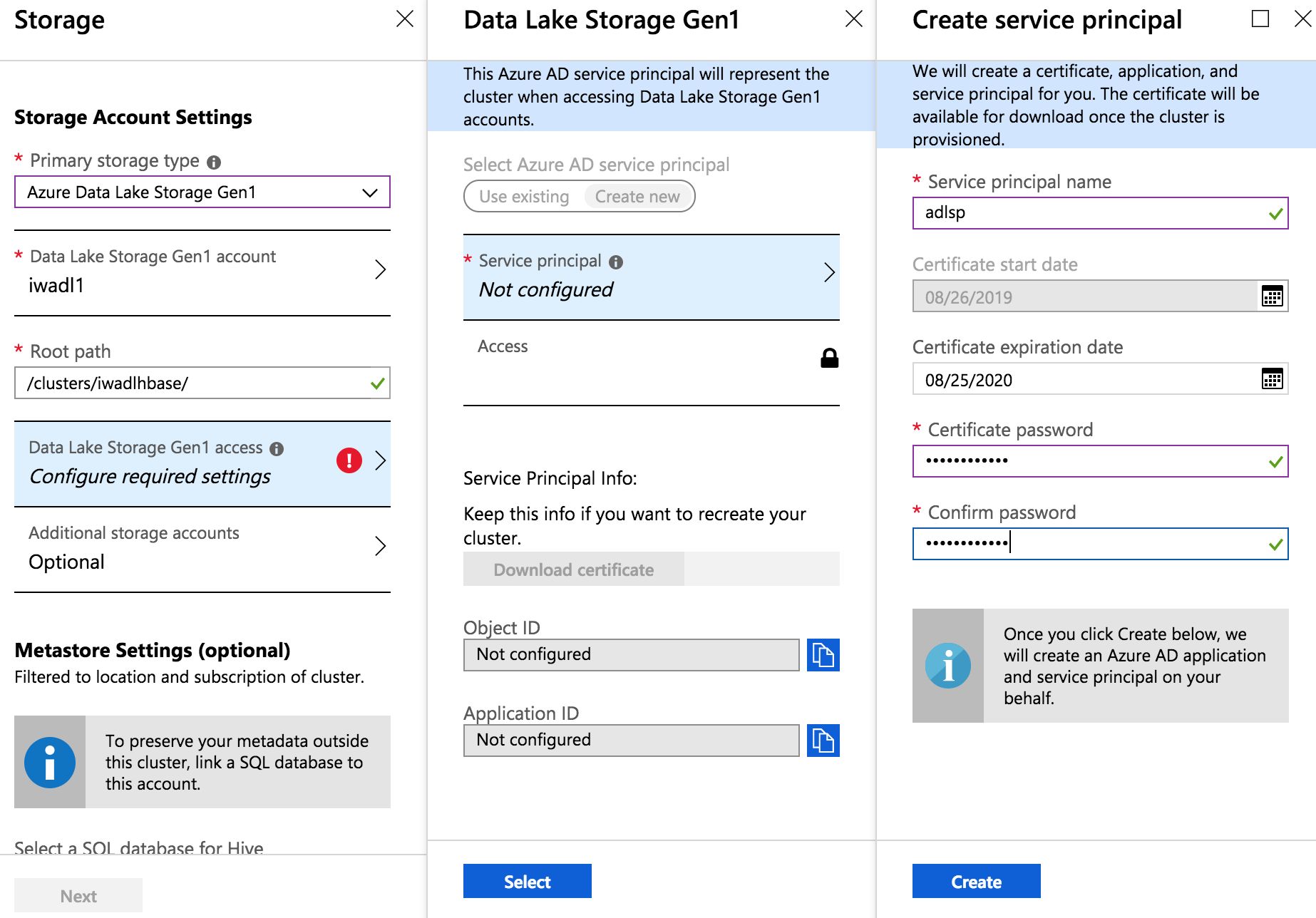Click the Root path input field
Viewport: 1316px width, 918px height.
(202, 383)
